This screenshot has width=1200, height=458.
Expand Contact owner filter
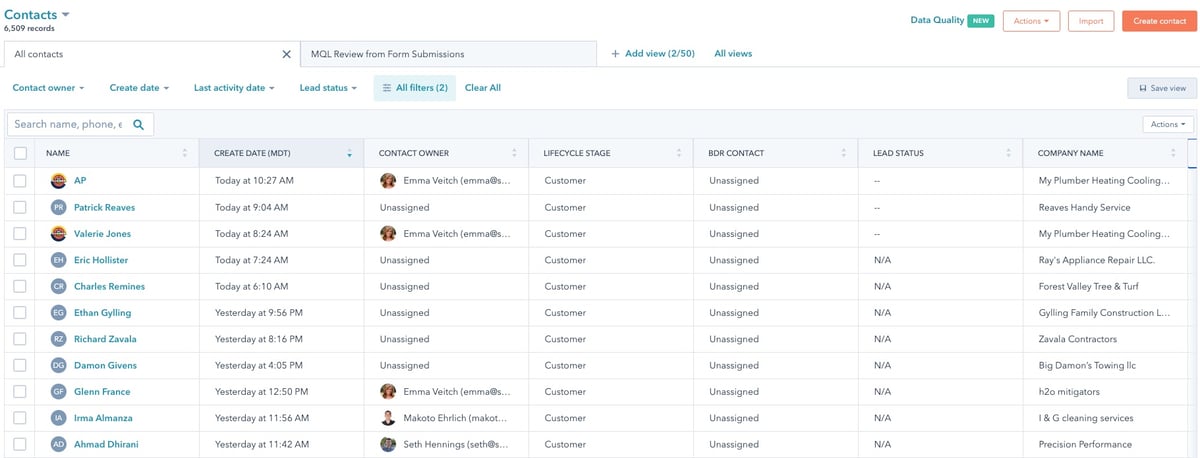pyautogui.click(x=48, y=88)
